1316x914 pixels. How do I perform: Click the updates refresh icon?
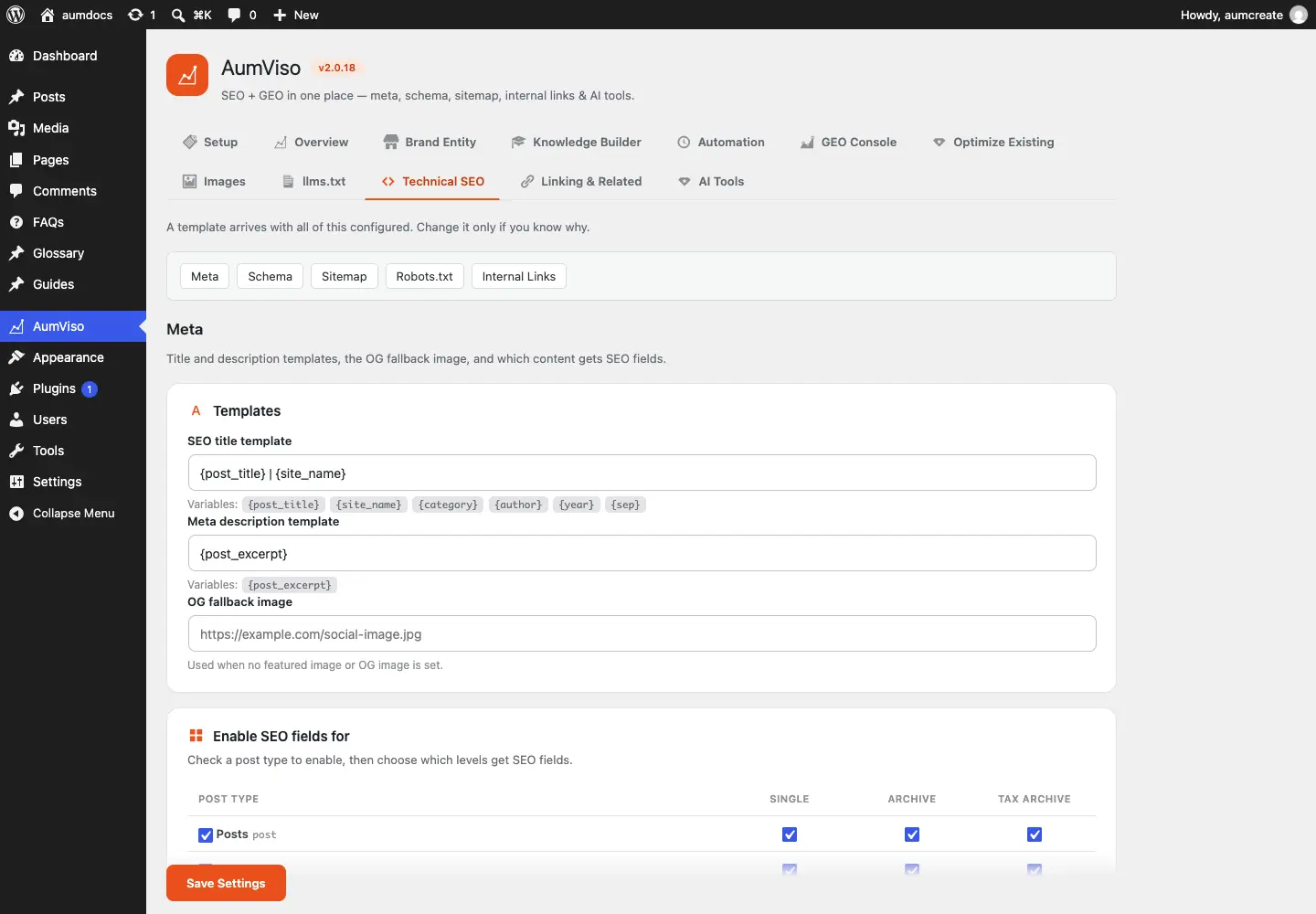coord(135,15)
